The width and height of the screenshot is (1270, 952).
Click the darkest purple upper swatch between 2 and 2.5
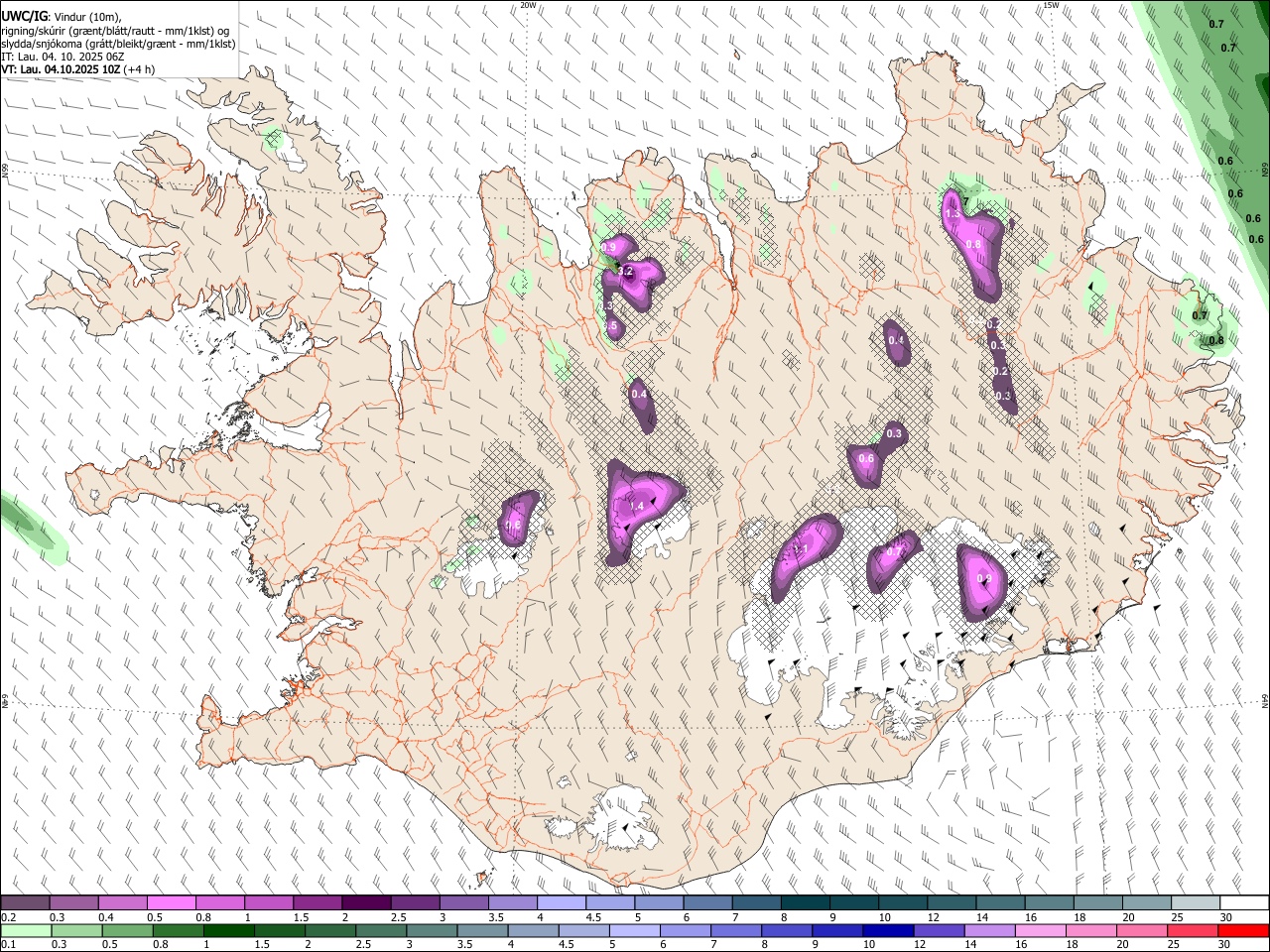coord(366,903)
